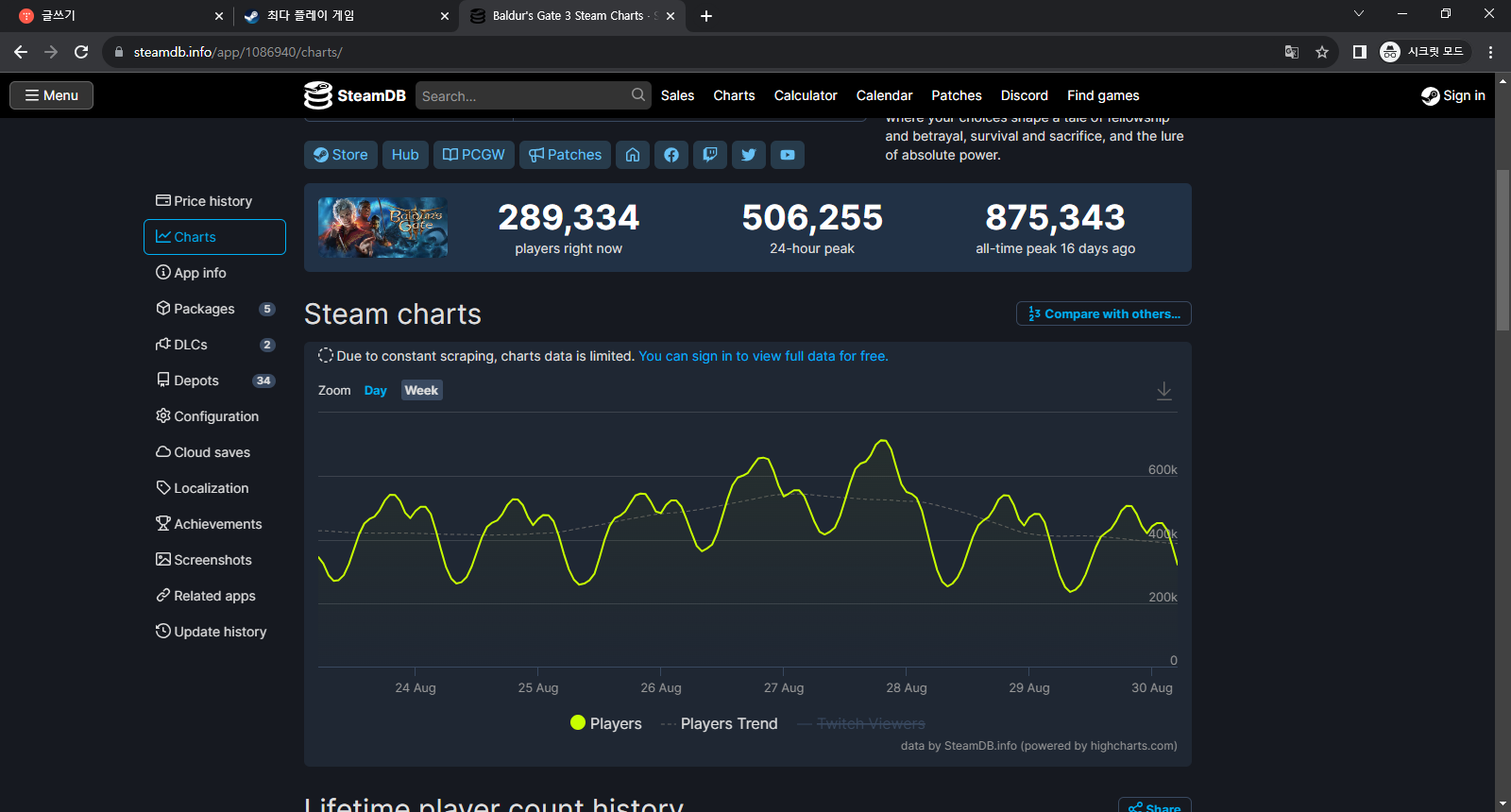Switch to the Steam most-played games tab
This screenshot has width=1511, height=812.
[345, 16]
